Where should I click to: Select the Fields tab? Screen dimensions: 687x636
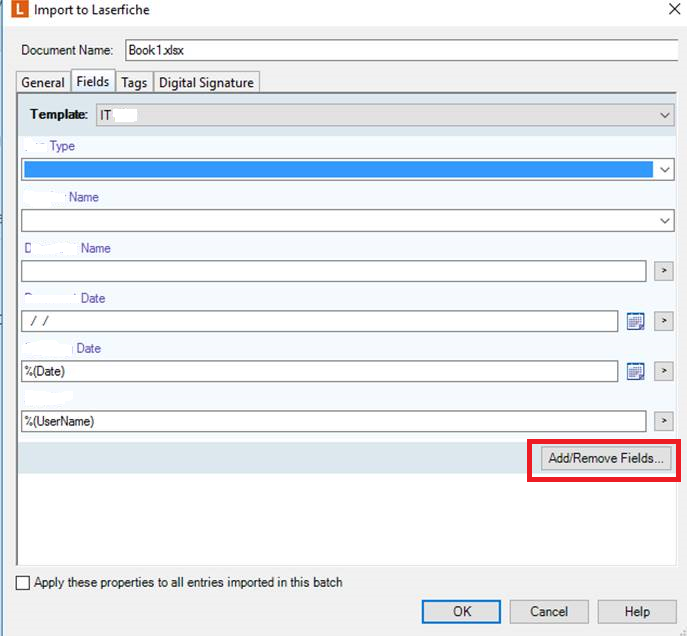pyautogui.click(x=93, y=81)
